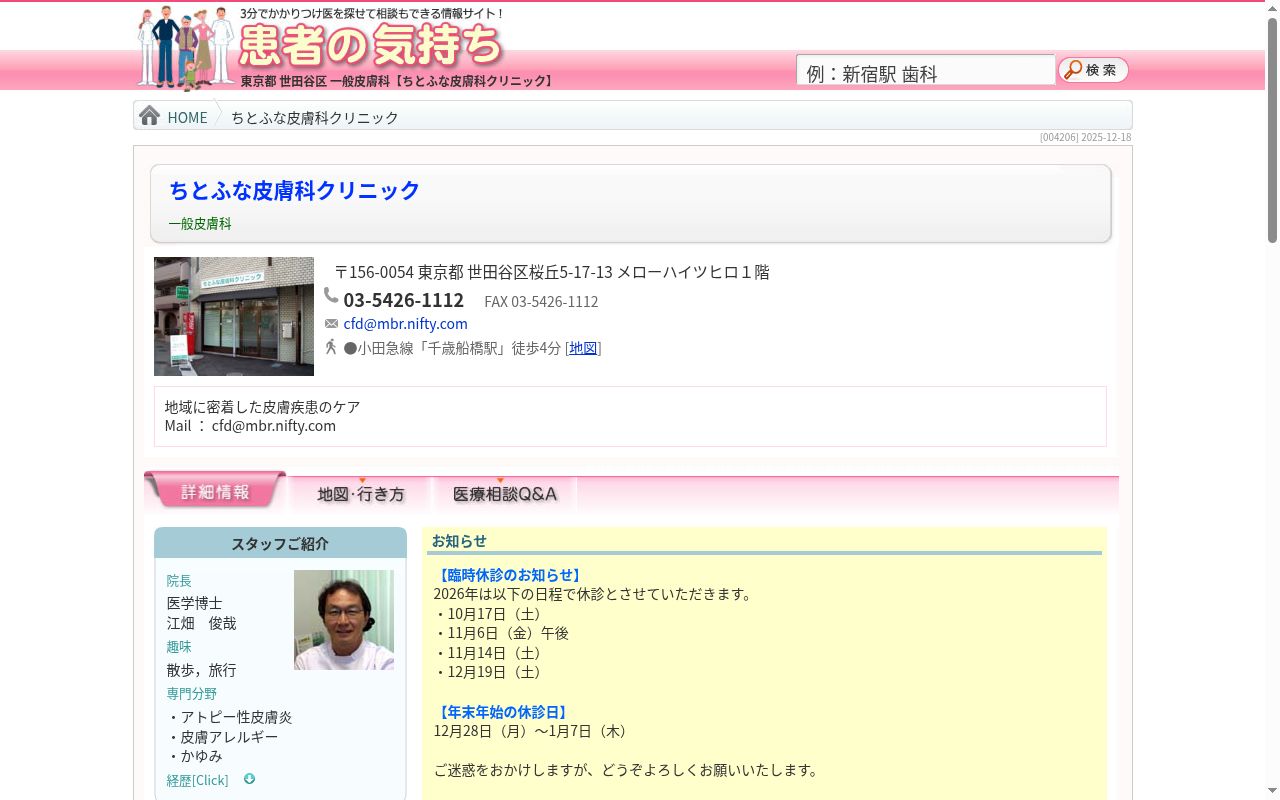The width and height of the screenshot is (1280, 800).
Task: Click the FAX 03-5426-1112 text
Action: click(541, 302)
